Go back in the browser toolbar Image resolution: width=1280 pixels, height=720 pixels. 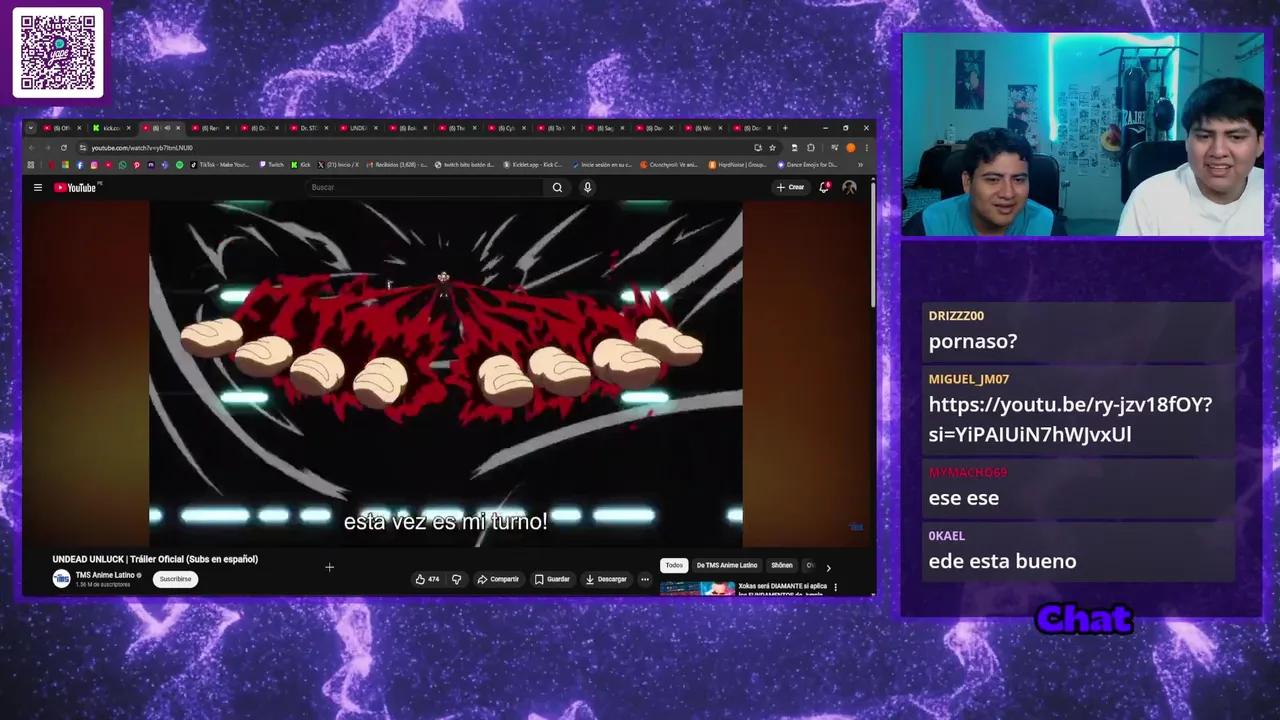click(x=31, y=148)
